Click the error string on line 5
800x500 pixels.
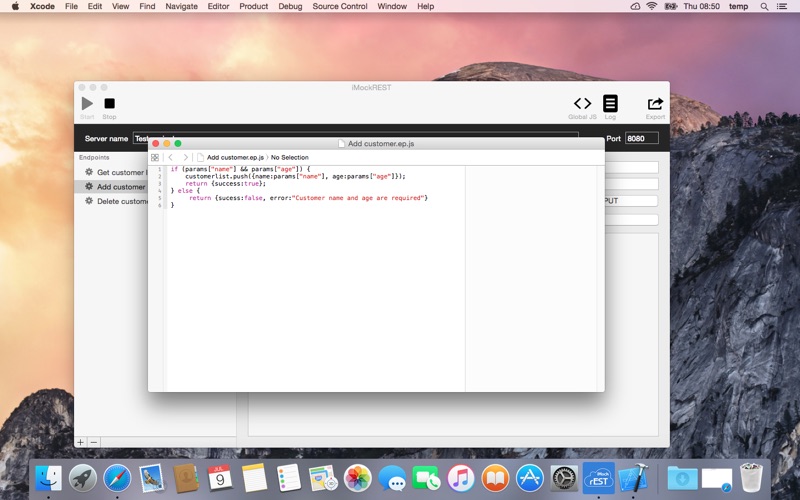[x=358, y=197]
